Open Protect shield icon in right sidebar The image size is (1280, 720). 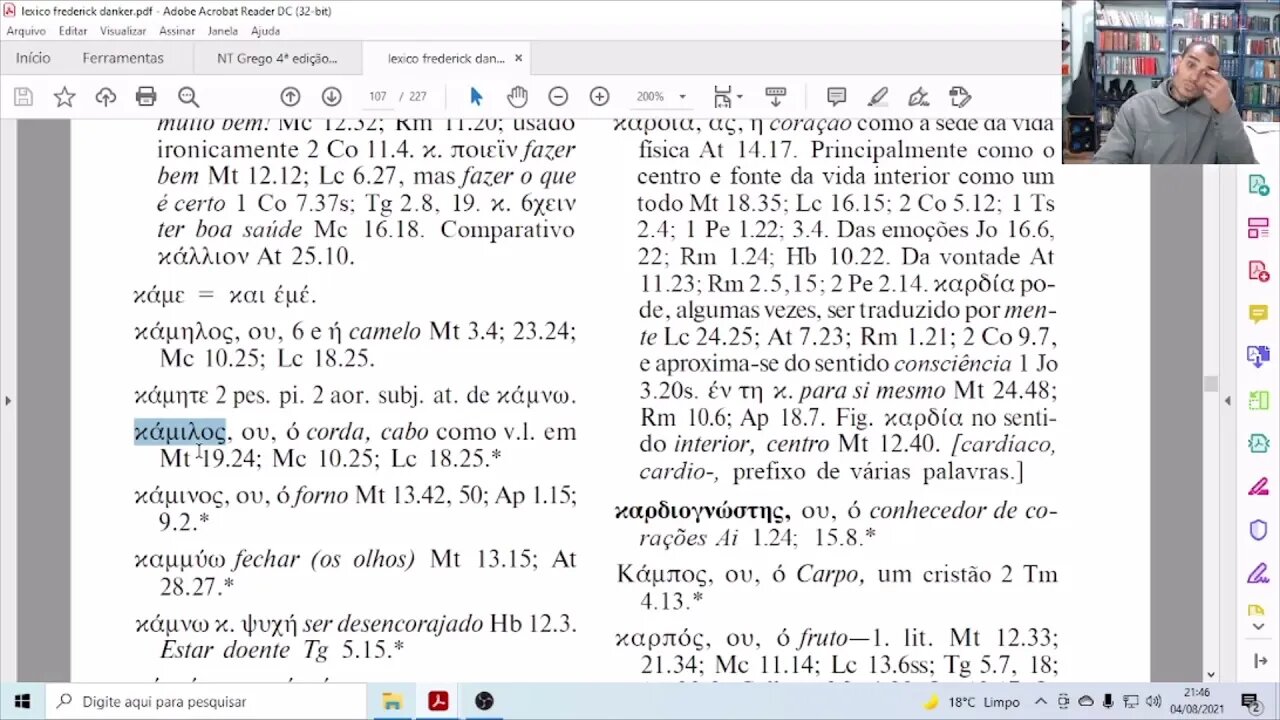click(x=1258, y=530)
